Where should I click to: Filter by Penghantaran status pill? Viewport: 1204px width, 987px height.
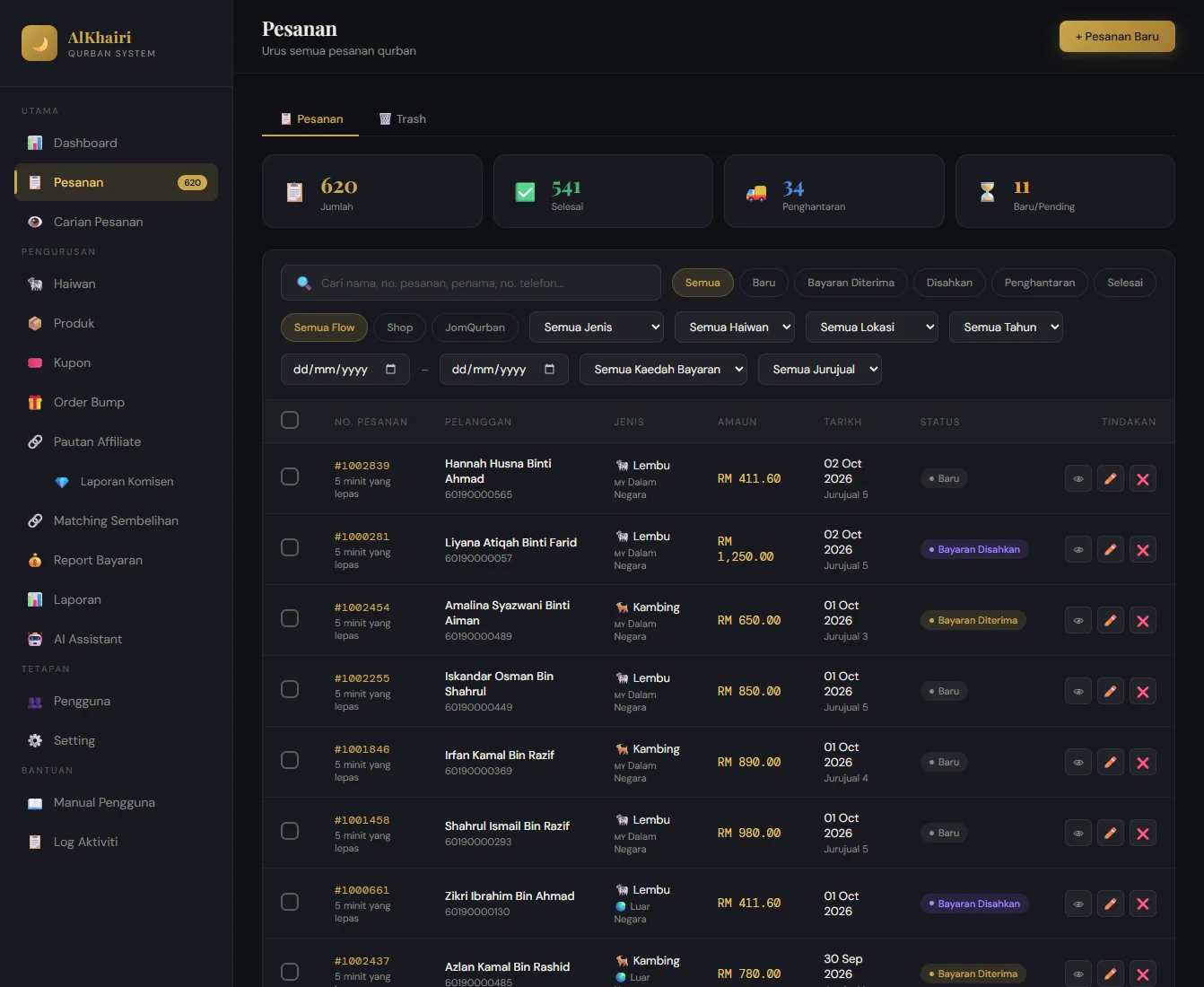1040,283
